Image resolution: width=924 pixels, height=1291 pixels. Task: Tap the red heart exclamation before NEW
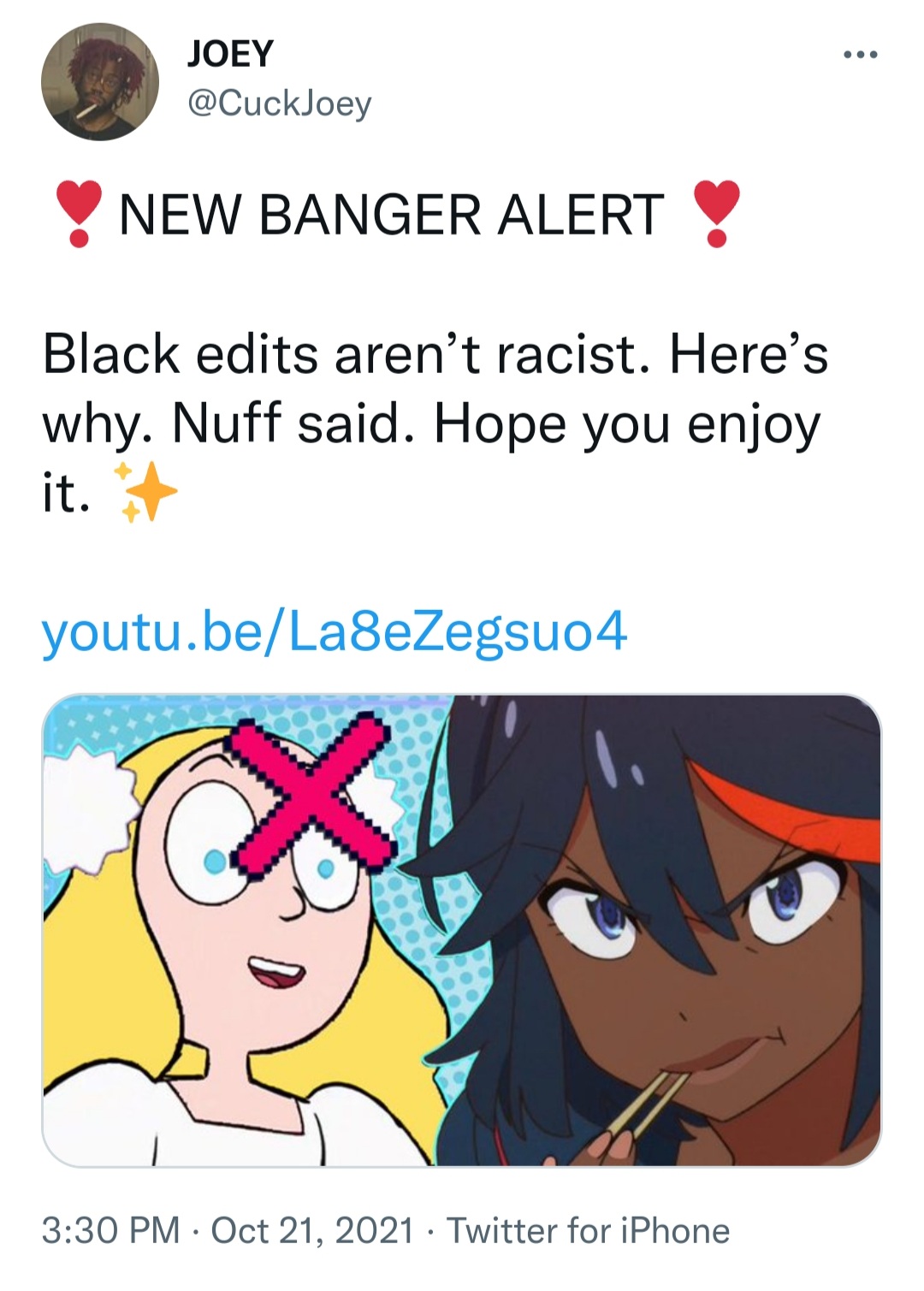pyautogui.click(x=78, y=214)
